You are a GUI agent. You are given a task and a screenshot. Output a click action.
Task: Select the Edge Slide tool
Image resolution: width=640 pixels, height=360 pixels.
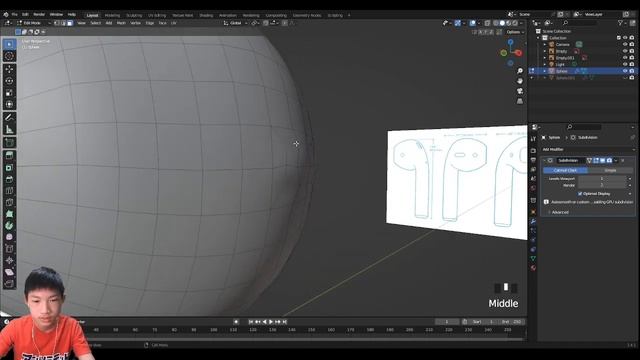(9, 249)
